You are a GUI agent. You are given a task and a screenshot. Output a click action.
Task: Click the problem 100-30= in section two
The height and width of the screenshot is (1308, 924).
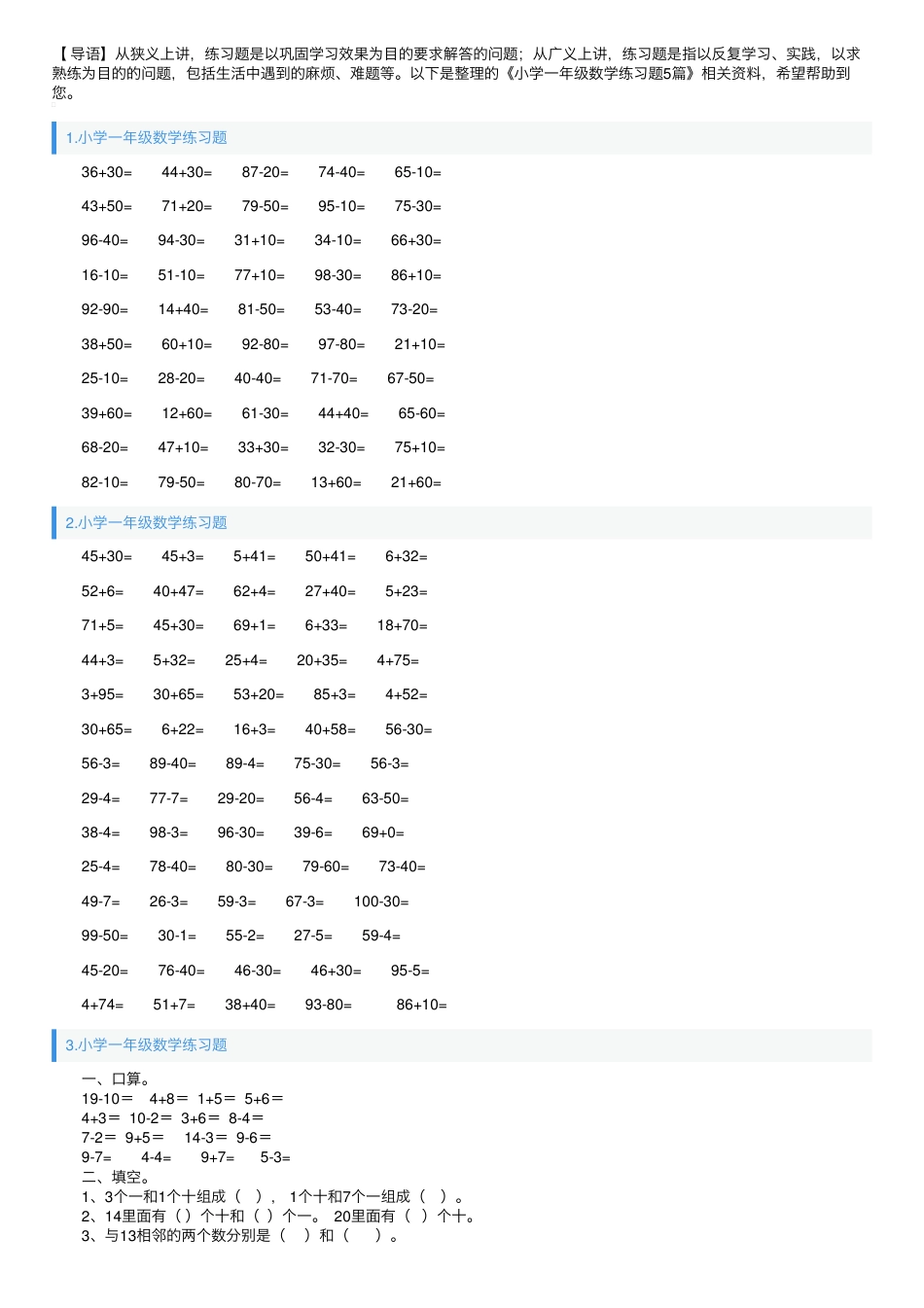click(381, 901)
